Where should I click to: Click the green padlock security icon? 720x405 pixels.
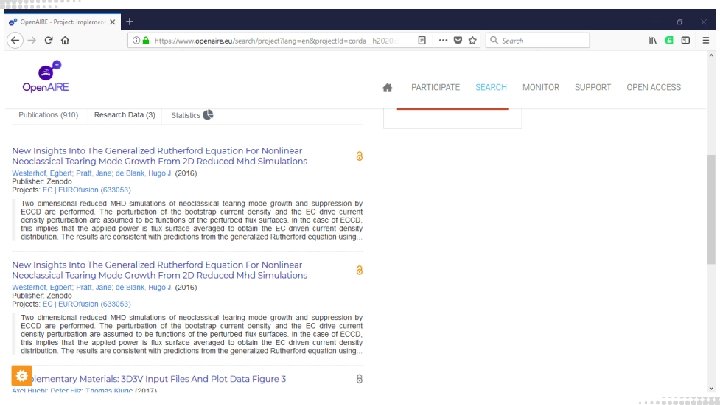tap(146, 40)
